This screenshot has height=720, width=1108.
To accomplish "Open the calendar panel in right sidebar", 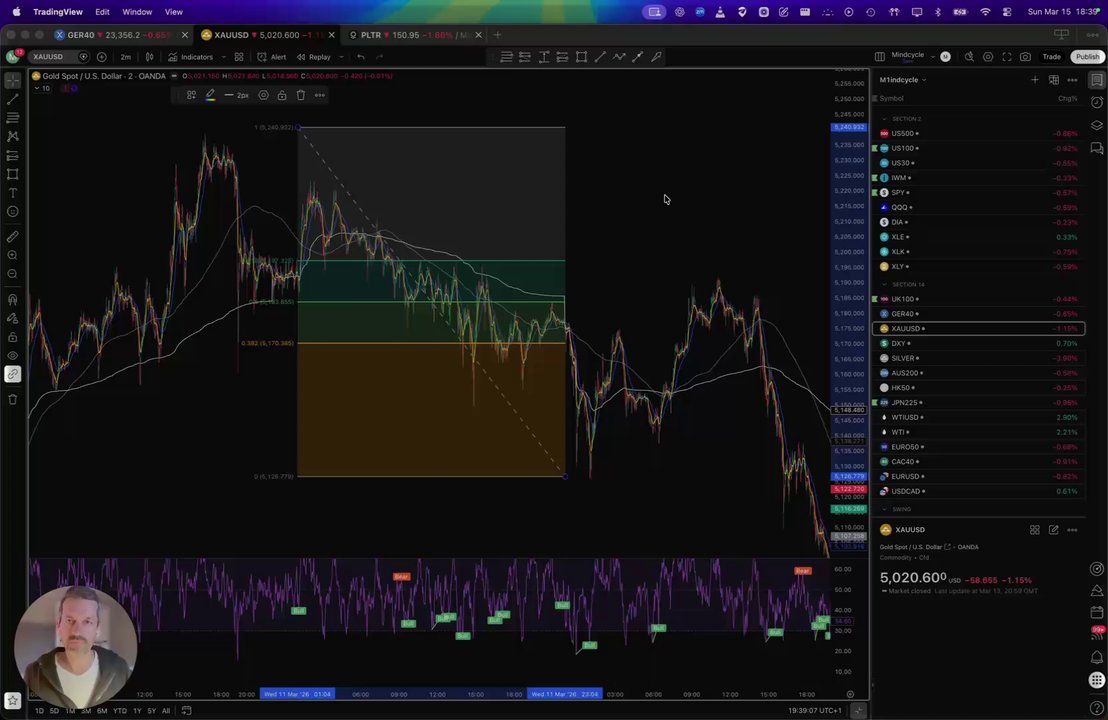I will point(1097,612).
